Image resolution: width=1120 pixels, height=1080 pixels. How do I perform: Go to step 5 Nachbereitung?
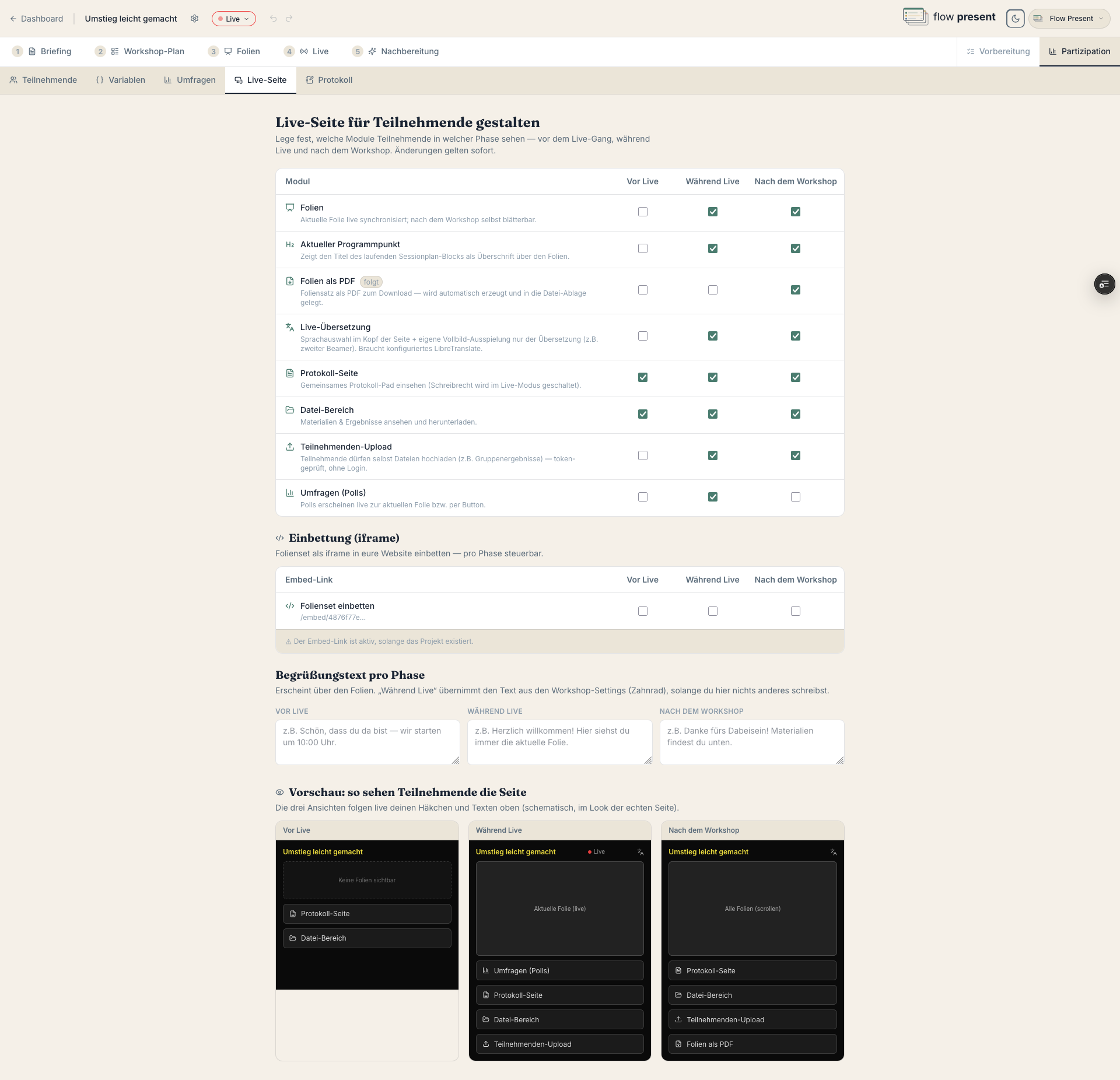(395, 51)
